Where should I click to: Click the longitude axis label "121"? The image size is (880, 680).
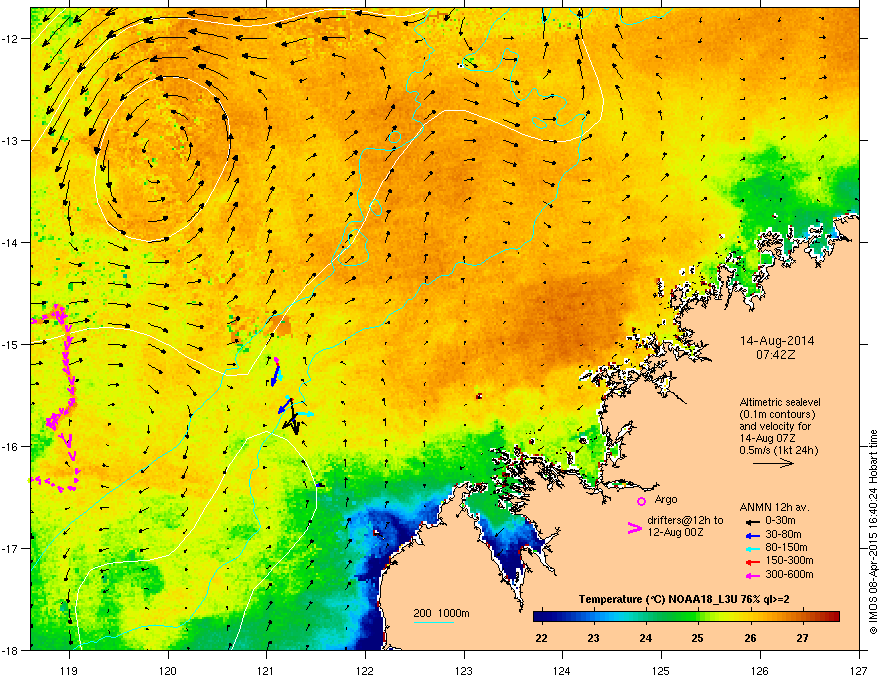(266, 670)
